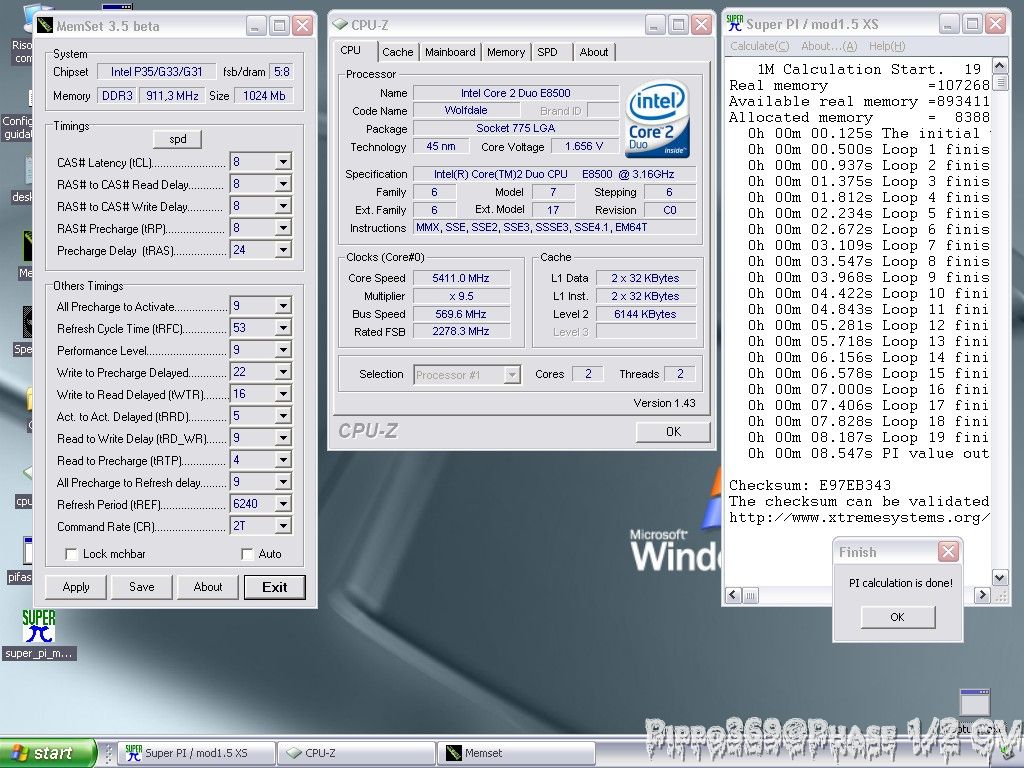
Task: Click the Intel Core 2 Duo logo
Action: coord(657,120)
